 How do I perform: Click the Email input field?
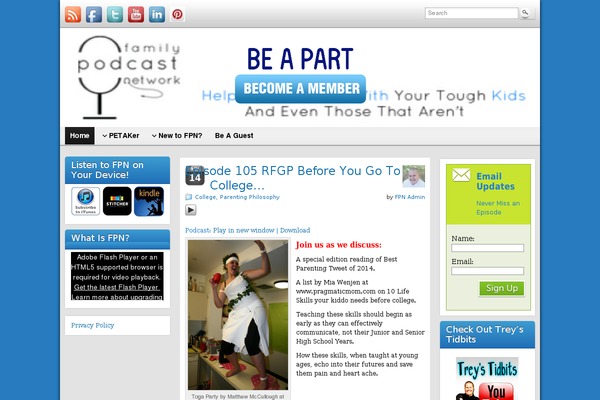pyautogui.click(x=488, y=271)
